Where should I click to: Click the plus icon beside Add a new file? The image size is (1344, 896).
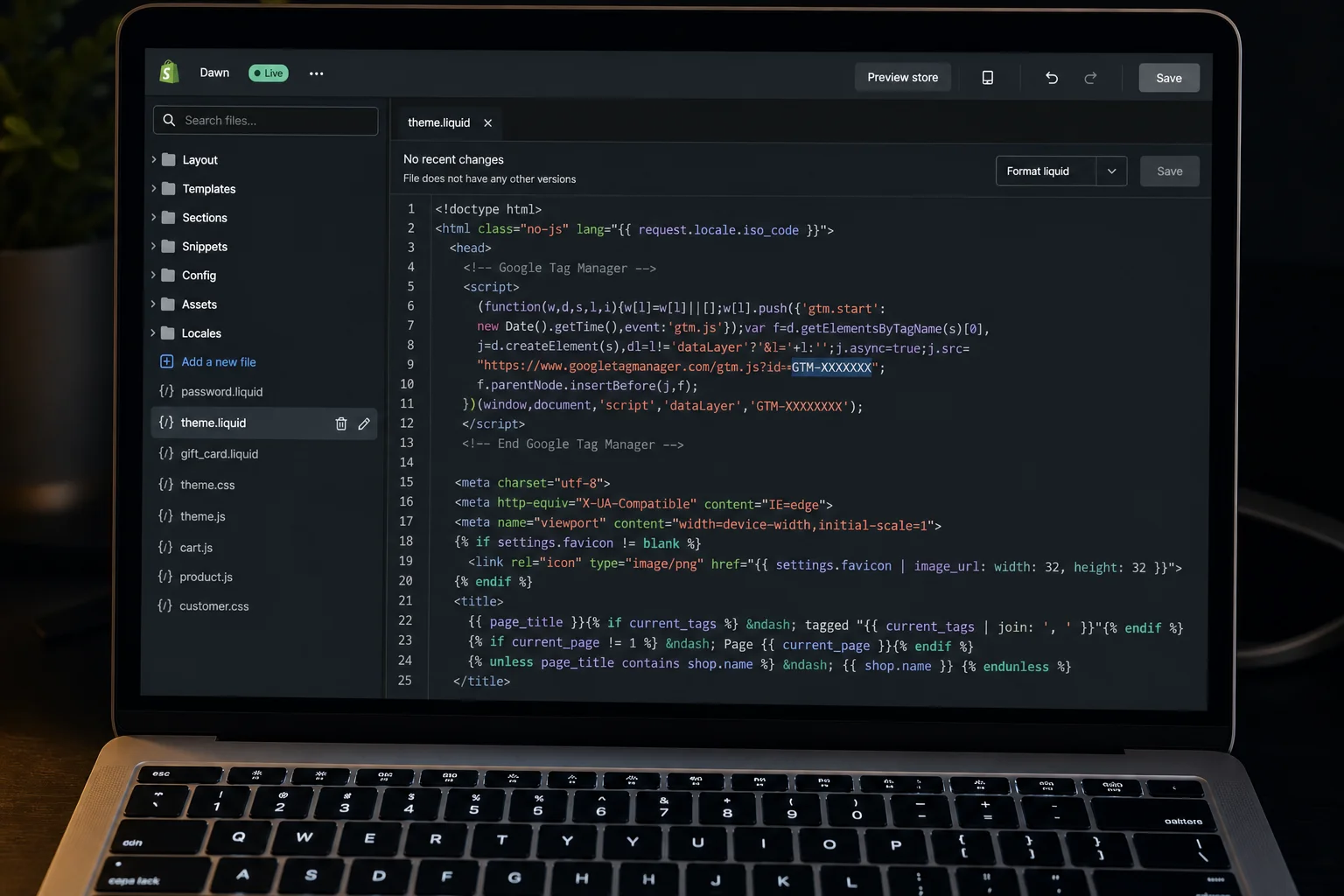166,361
